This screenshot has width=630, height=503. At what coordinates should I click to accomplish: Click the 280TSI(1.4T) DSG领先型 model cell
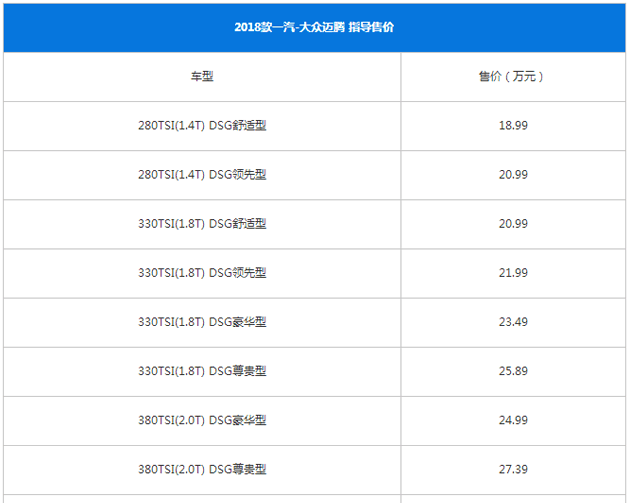[202, 174]
